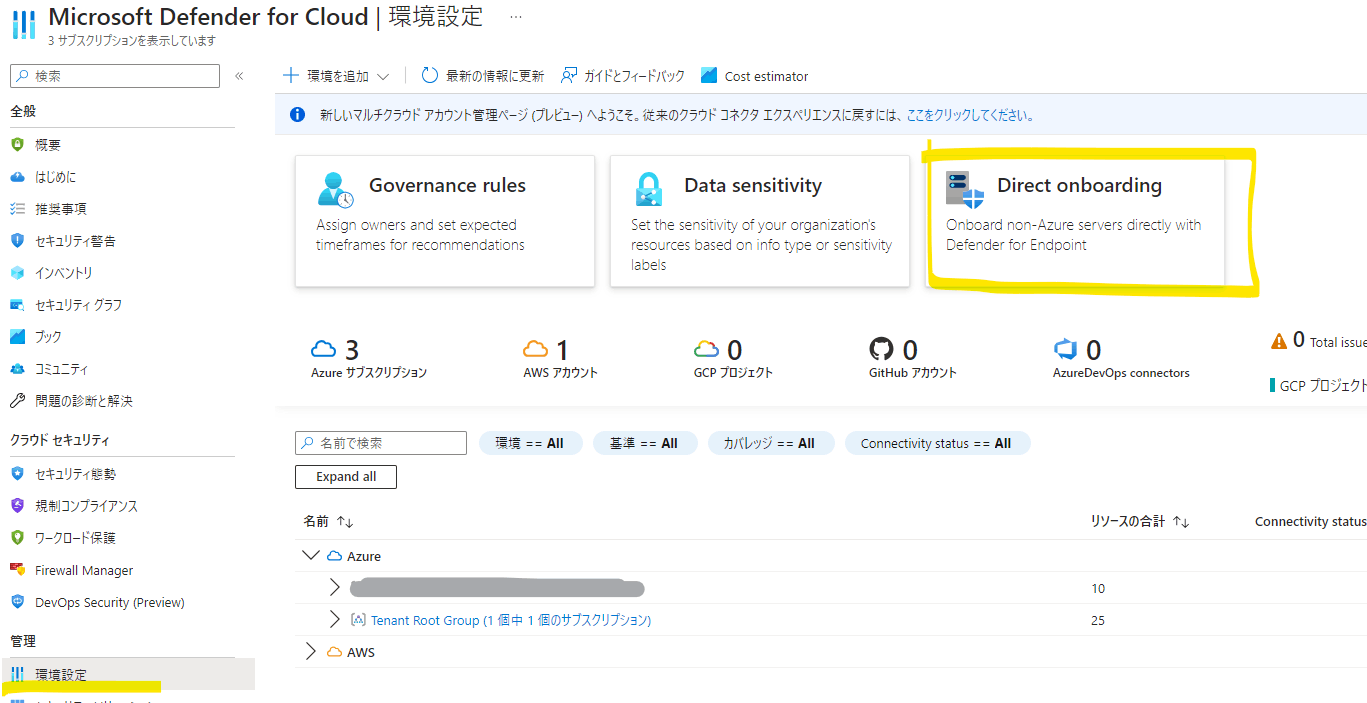
Task: Collapse the Azure tree group chevron
Action: click(x=309, y=556)
